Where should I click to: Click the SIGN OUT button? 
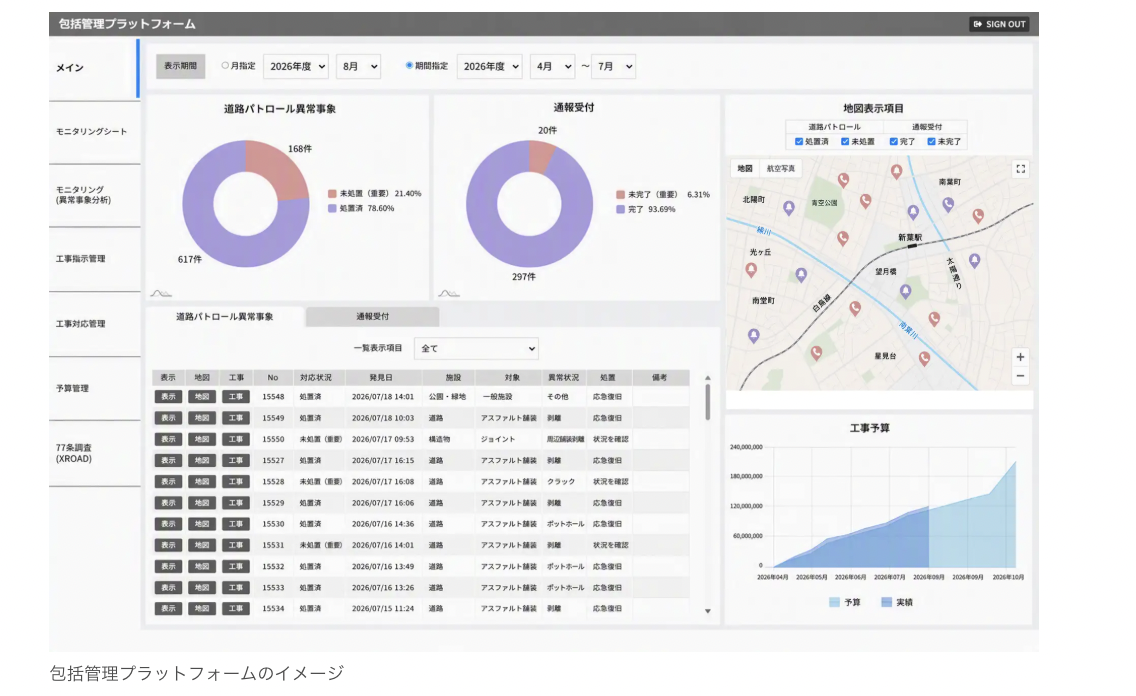point(999,24)
